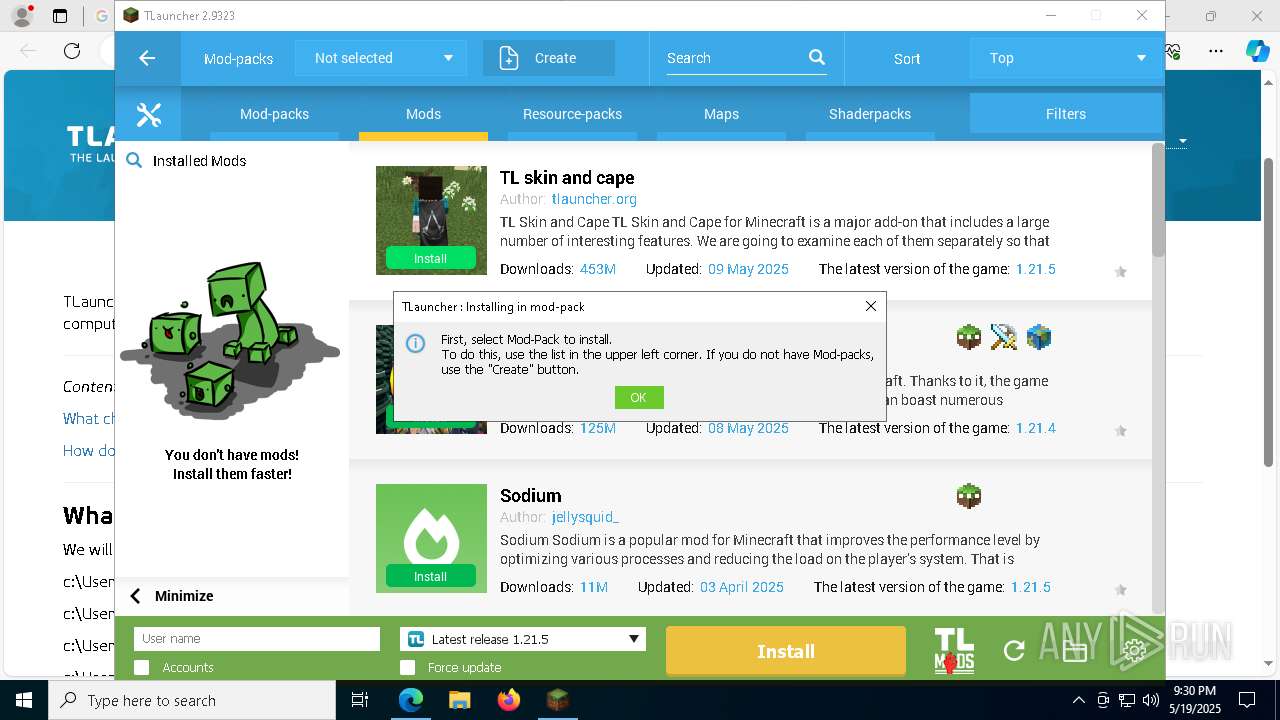Star the Sodium mod as favorite
The width and height of the screenshot is (1280, 720).
(x=1120, y=589)
